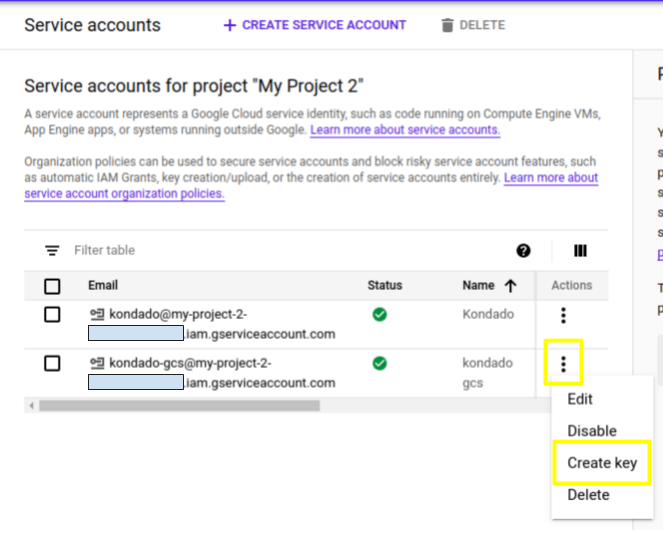Click the filter table icon

52,251
